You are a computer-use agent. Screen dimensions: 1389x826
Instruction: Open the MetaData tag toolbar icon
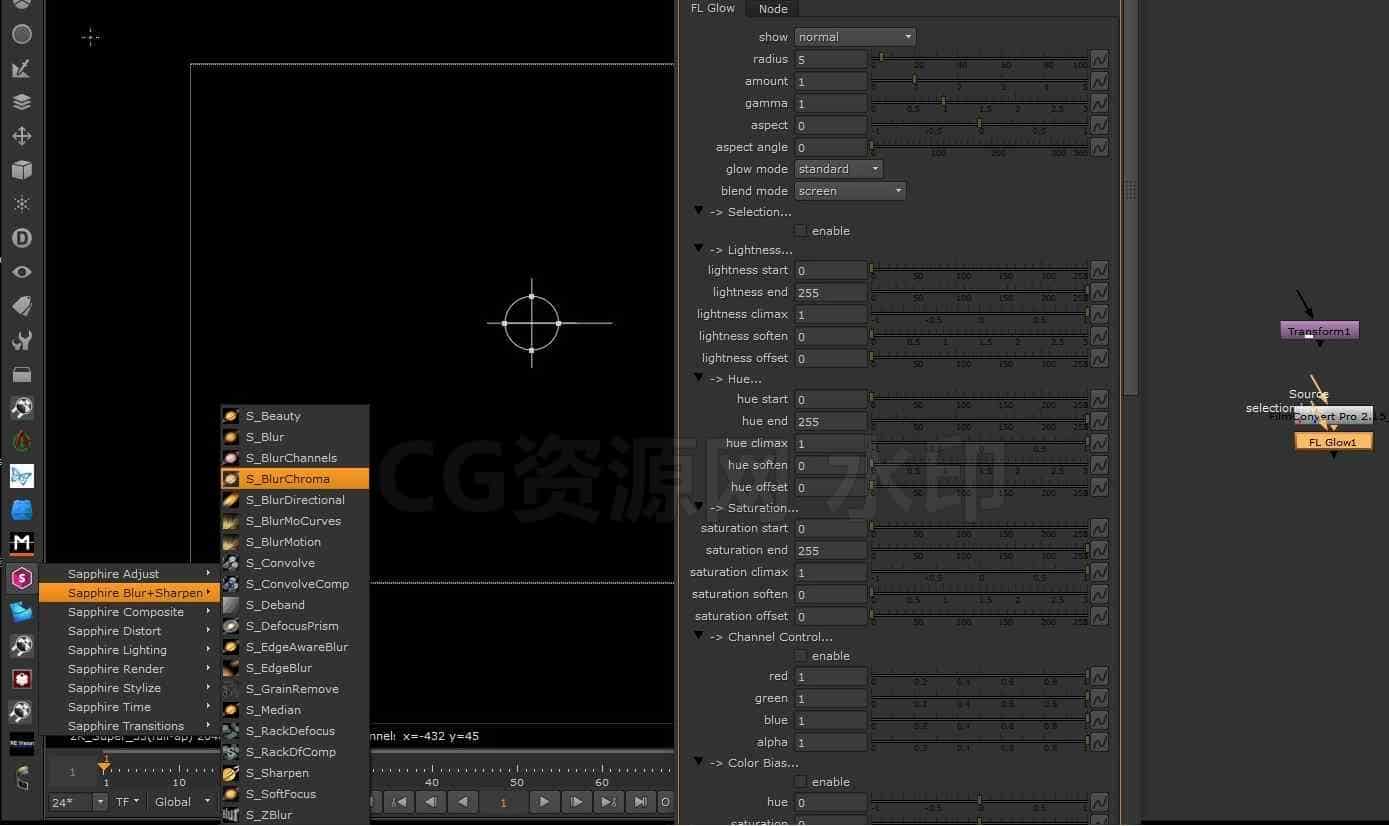22,306
